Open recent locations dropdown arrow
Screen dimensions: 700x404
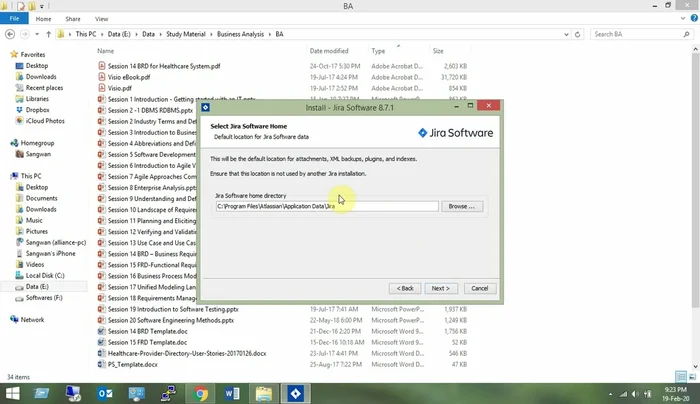37,34
